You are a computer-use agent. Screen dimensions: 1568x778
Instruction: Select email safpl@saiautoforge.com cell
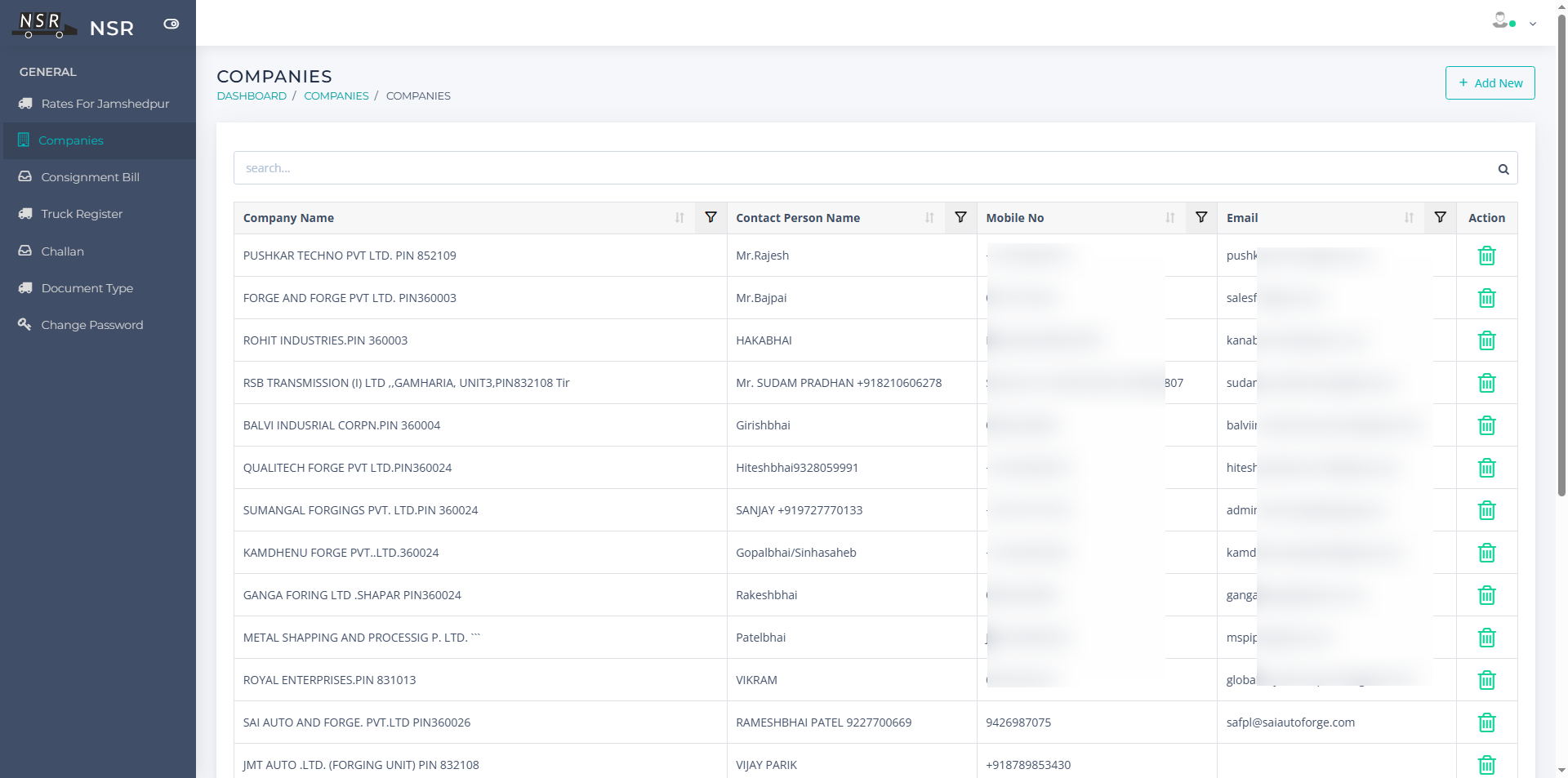tap(1336, 722)
